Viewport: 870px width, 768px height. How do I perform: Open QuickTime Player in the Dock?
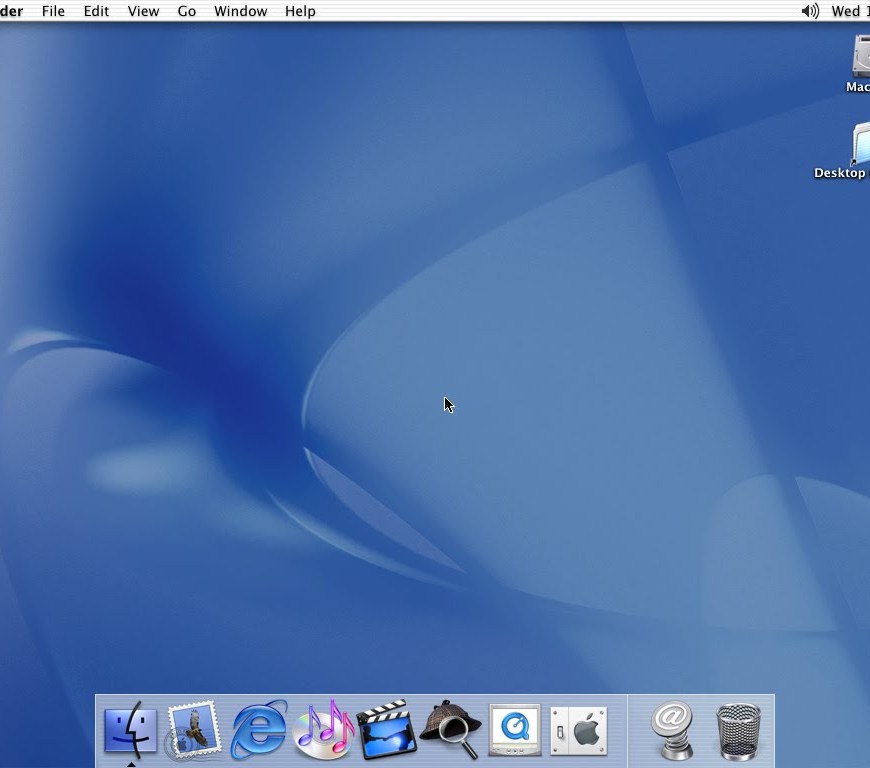(x=514, y=730)
